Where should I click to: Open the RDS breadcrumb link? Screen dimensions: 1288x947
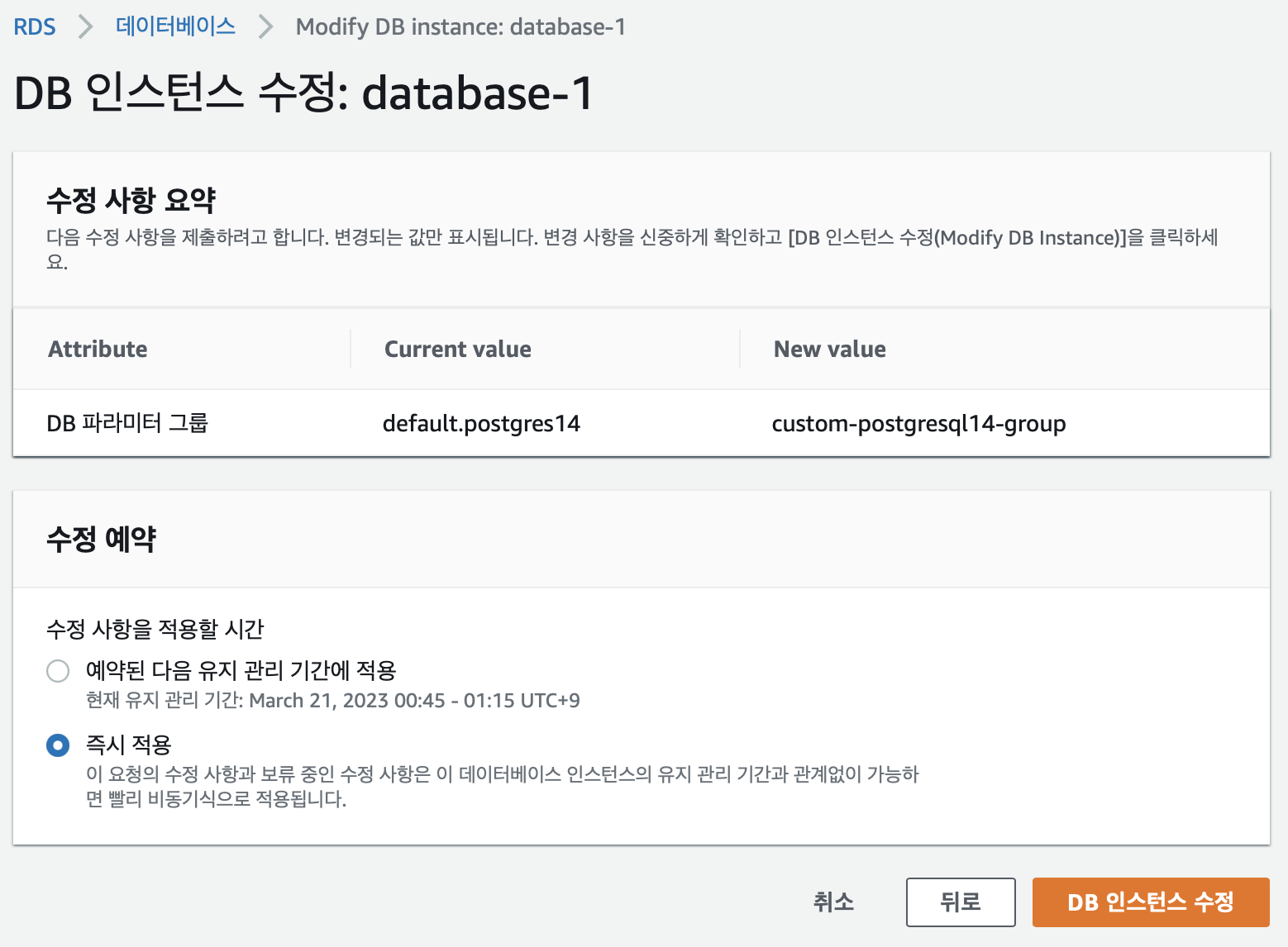point(35,27)
